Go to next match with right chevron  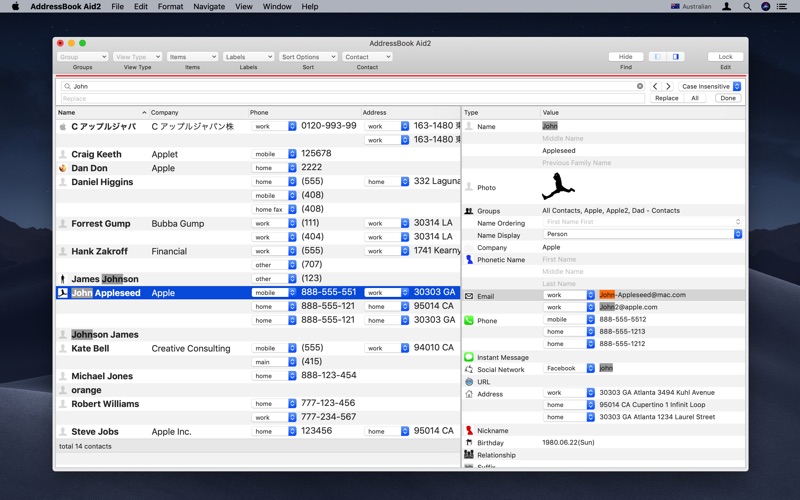point(668,86)
